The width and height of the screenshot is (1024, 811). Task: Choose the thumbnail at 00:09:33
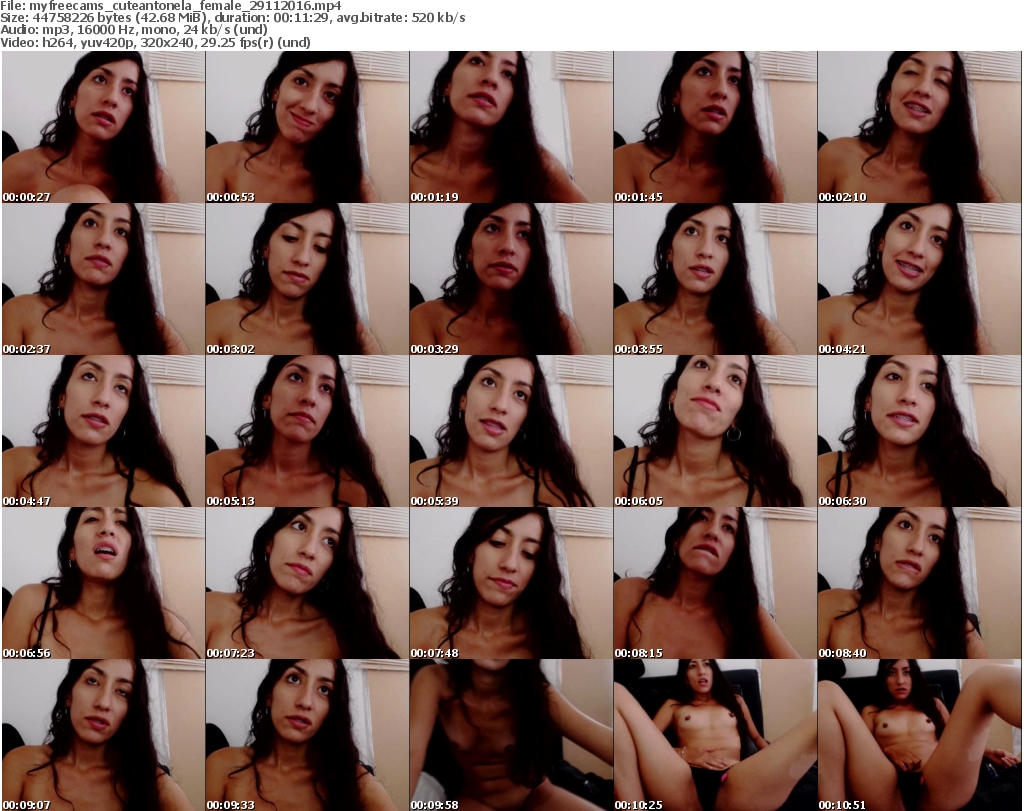[307, 735]
